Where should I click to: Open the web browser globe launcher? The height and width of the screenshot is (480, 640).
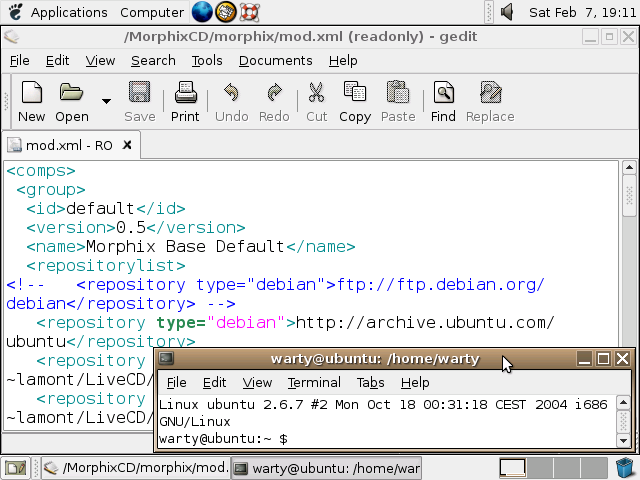(202, 12)
